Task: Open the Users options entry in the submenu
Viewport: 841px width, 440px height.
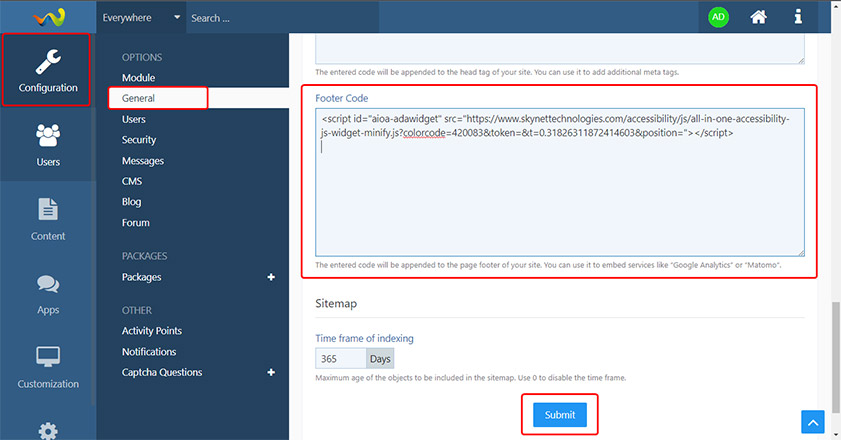Action: tap(134, 119)
